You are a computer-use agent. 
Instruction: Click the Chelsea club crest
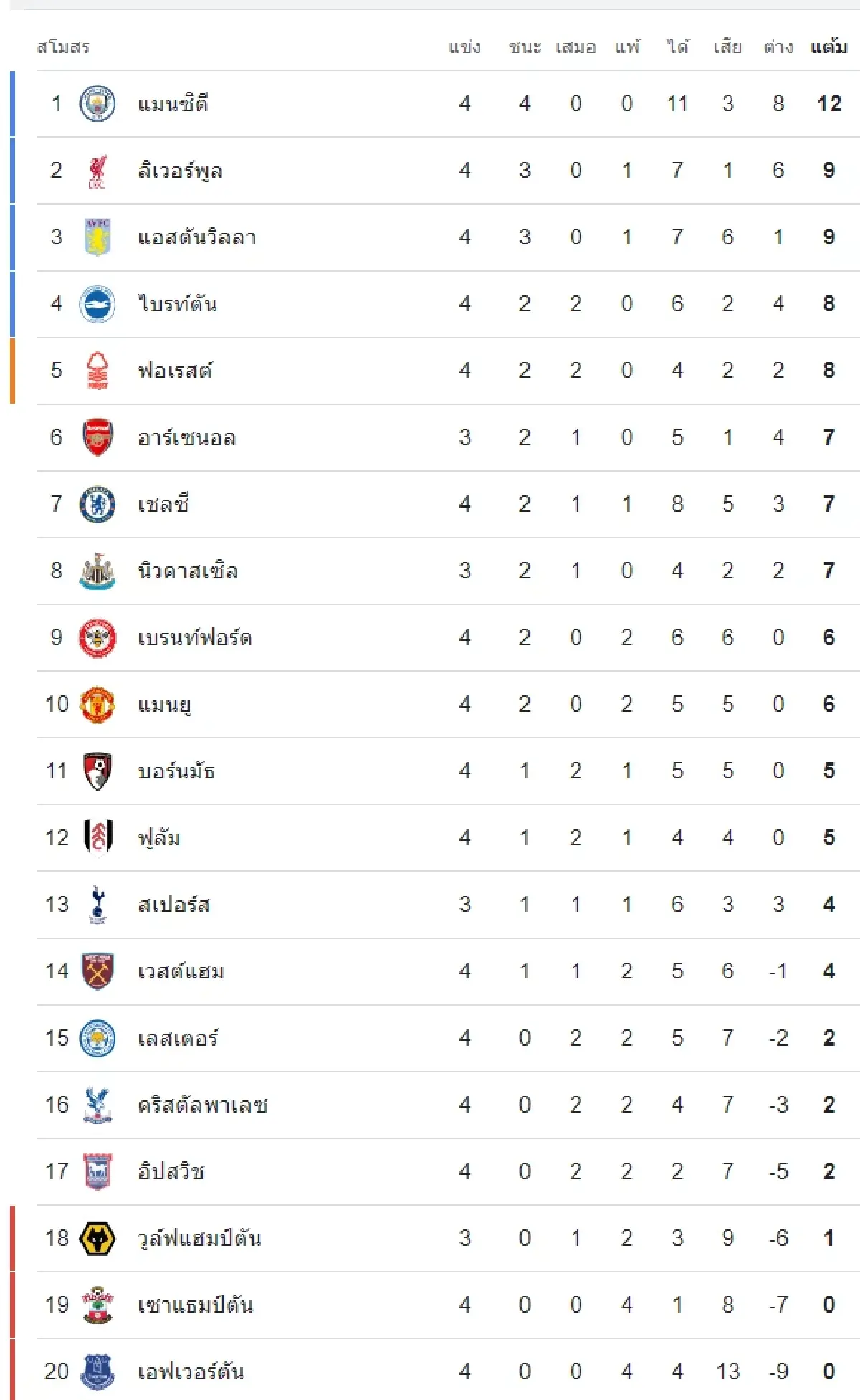tap(97, 504)
